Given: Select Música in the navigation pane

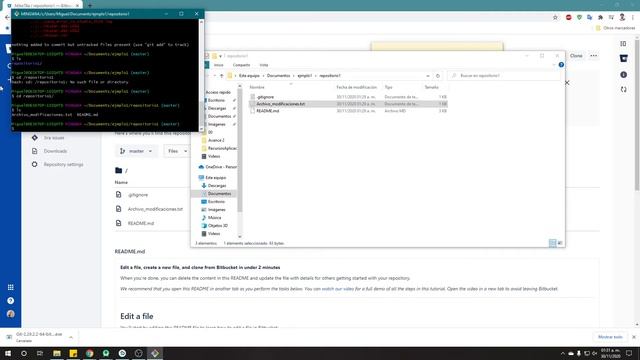Looking at the screenshot, I should 214,218.
